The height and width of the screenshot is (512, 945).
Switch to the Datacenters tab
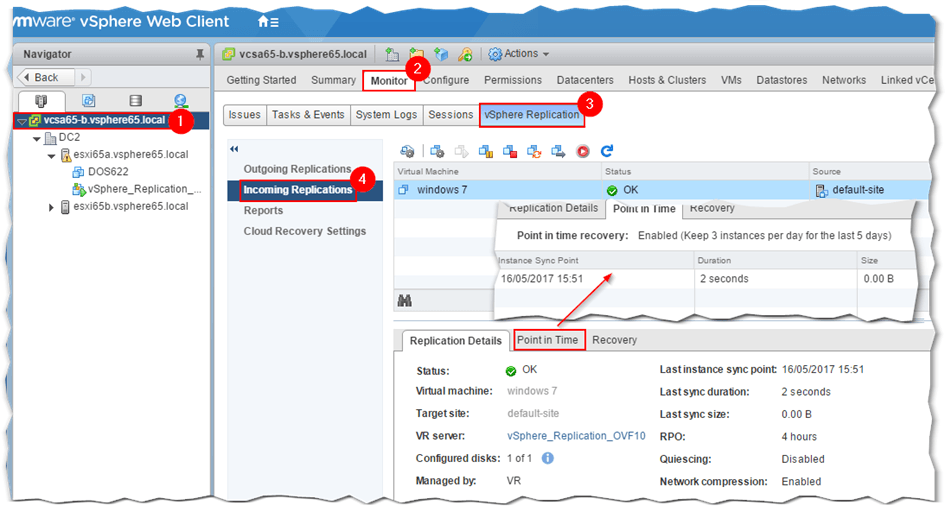pos(585,80)
